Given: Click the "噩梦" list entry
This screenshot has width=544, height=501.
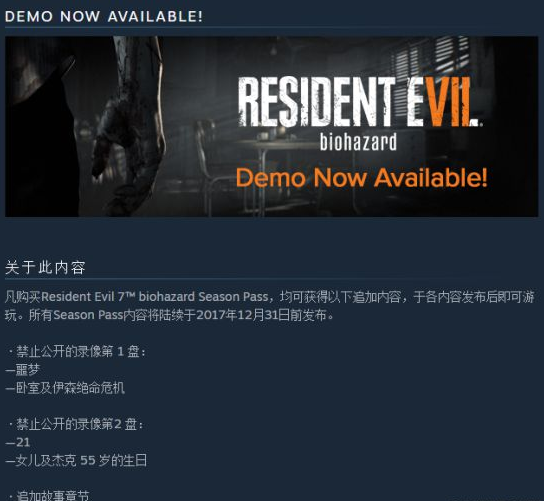Looking at the screenshot, I should (23, 370).
